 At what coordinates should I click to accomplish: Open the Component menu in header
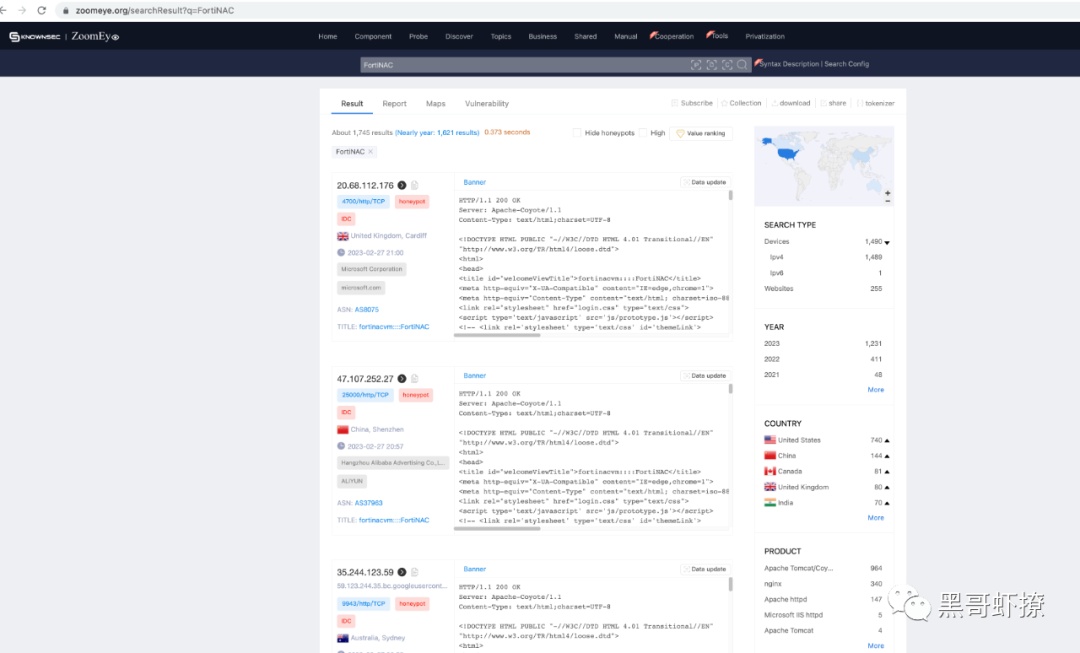pos(373,37)
